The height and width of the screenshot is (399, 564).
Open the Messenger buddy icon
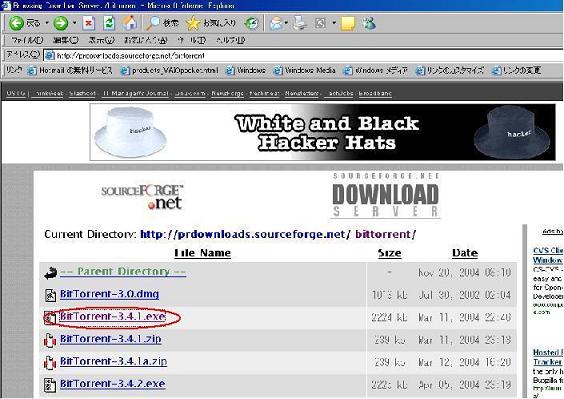(369, 23)
